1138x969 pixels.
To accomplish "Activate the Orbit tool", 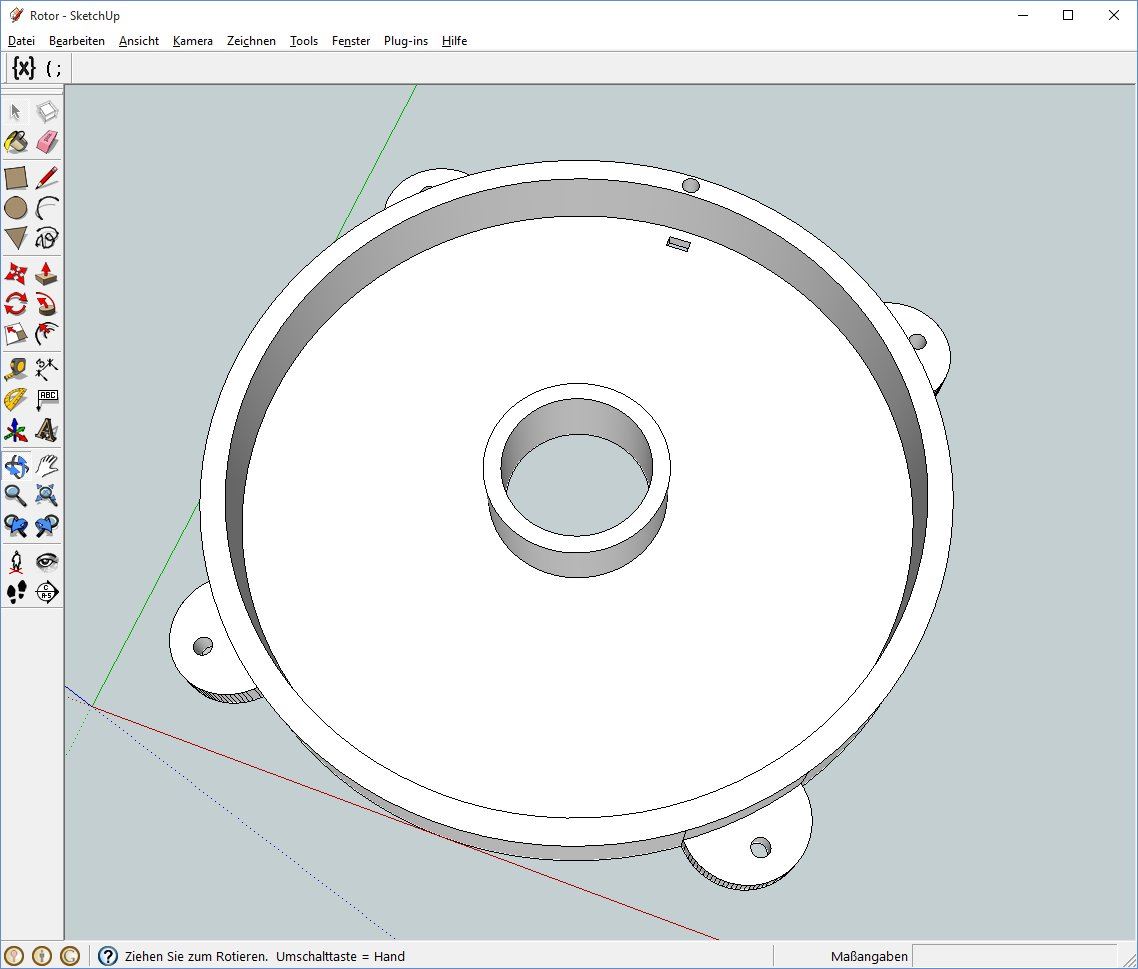I will (16, 465).
